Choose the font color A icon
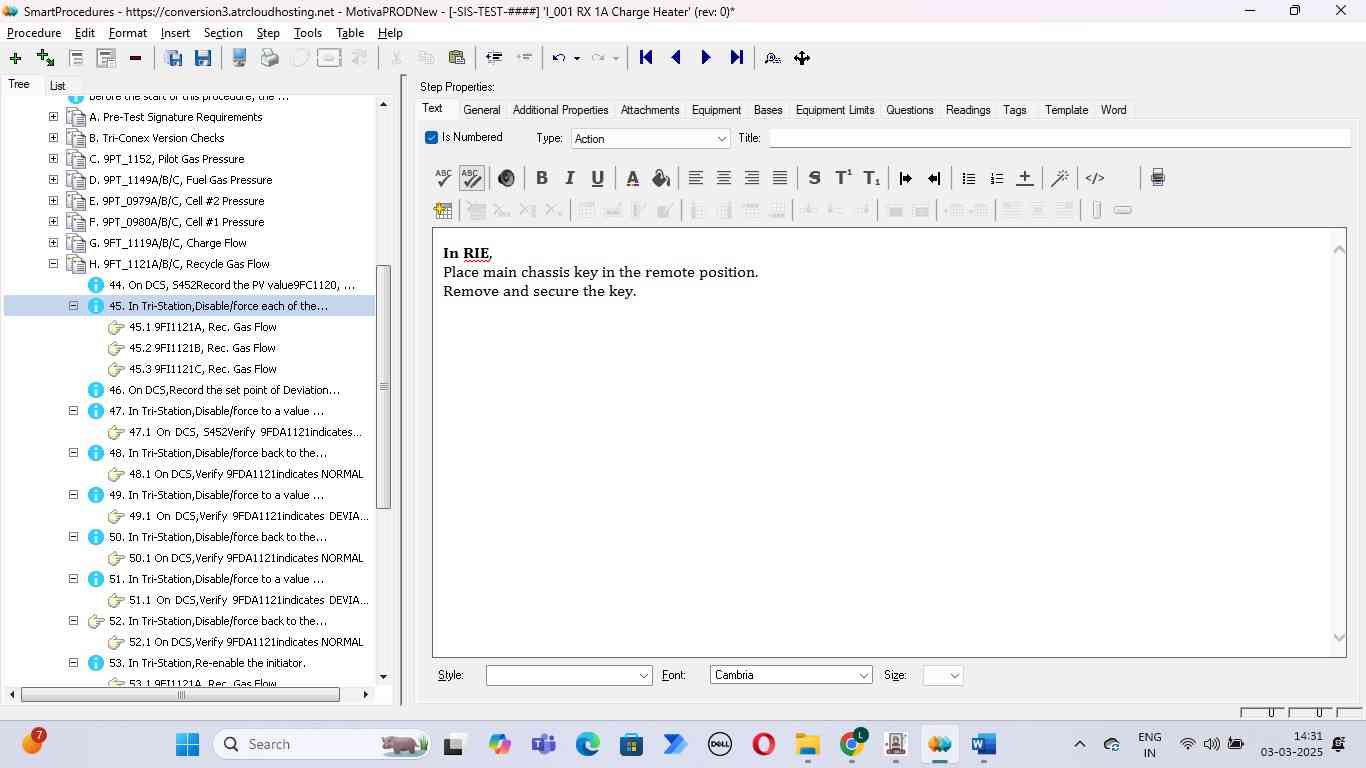Image resolution: width=1366 pixels, height=768 pixels. [x=632, y=178]
